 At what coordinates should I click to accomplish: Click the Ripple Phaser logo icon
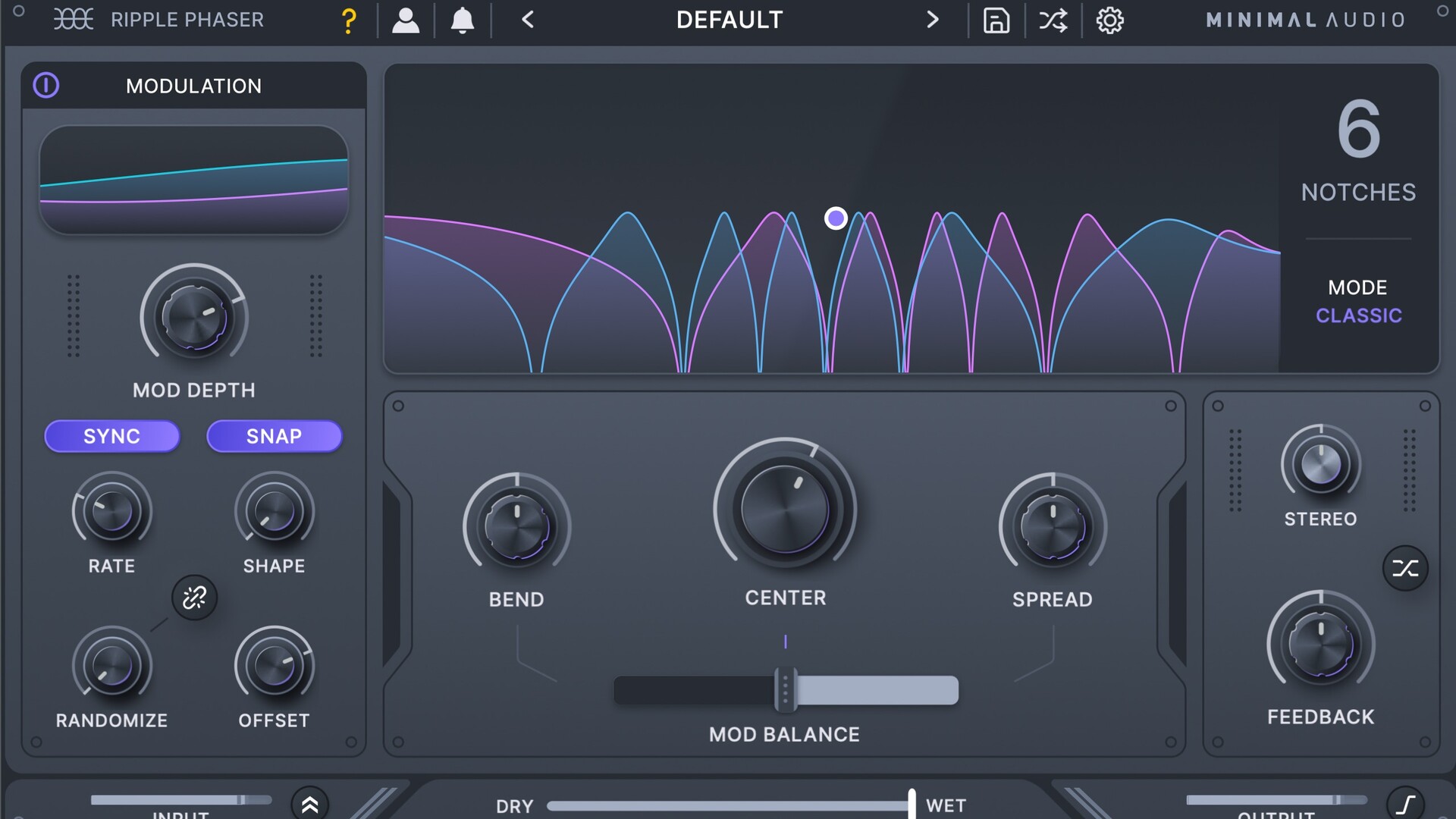click(74, 19)
